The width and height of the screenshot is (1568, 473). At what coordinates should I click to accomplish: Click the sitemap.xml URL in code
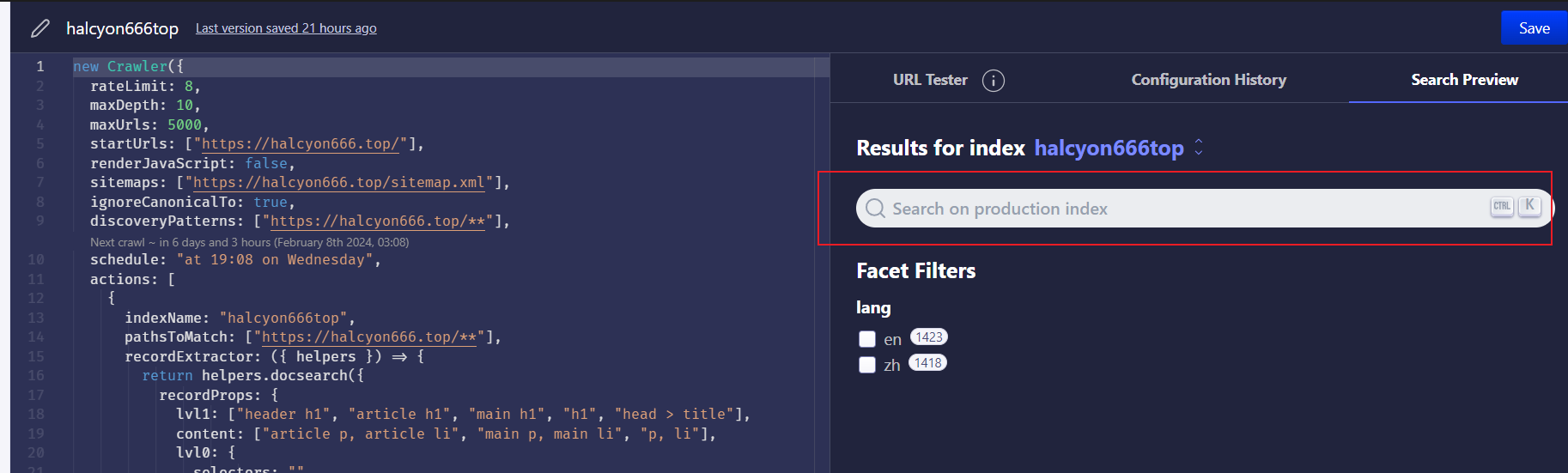(338, 183)
